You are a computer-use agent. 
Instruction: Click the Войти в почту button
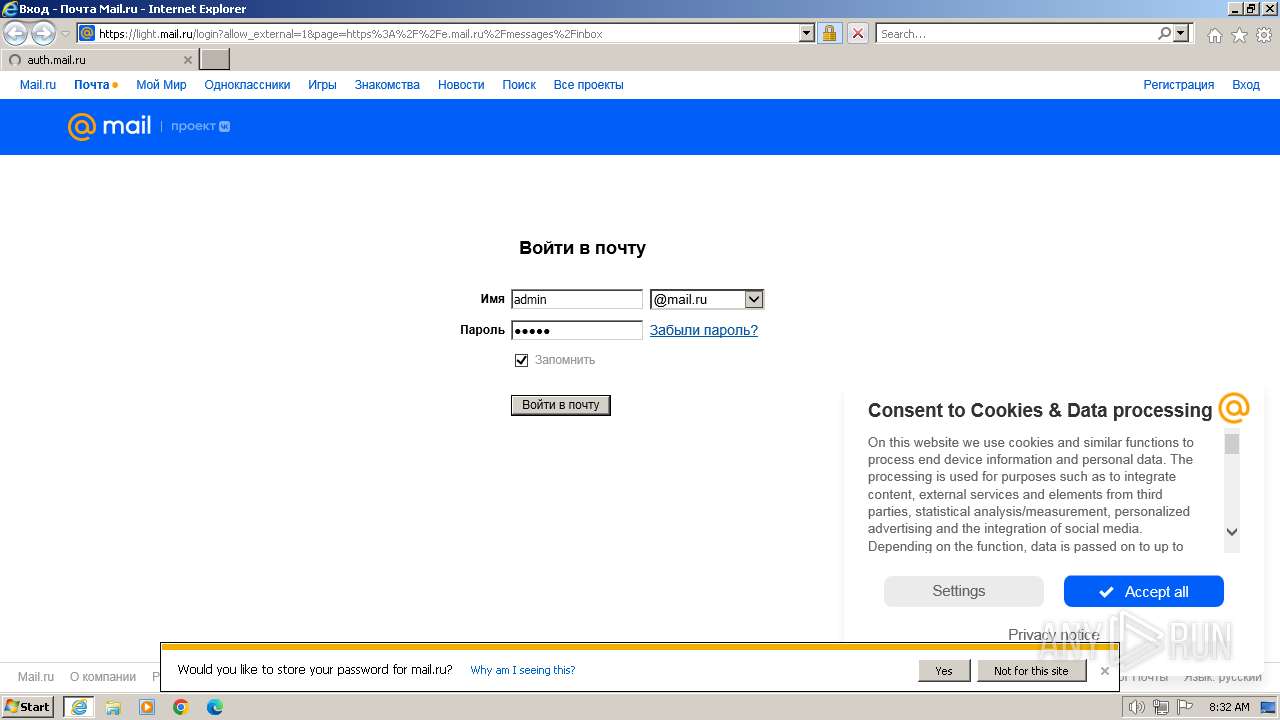pos(561,405)
